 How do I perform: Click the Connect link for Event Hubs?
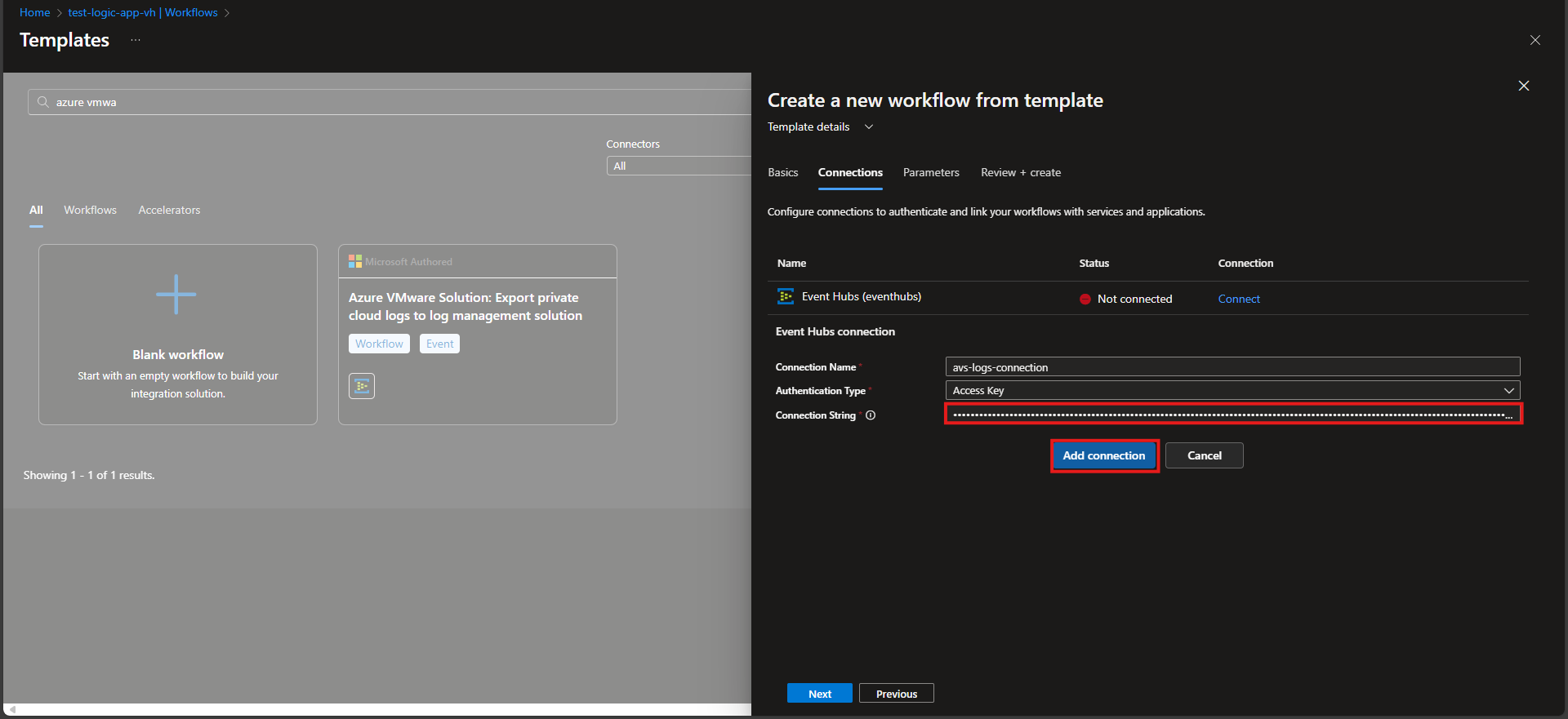point(1238,300)
